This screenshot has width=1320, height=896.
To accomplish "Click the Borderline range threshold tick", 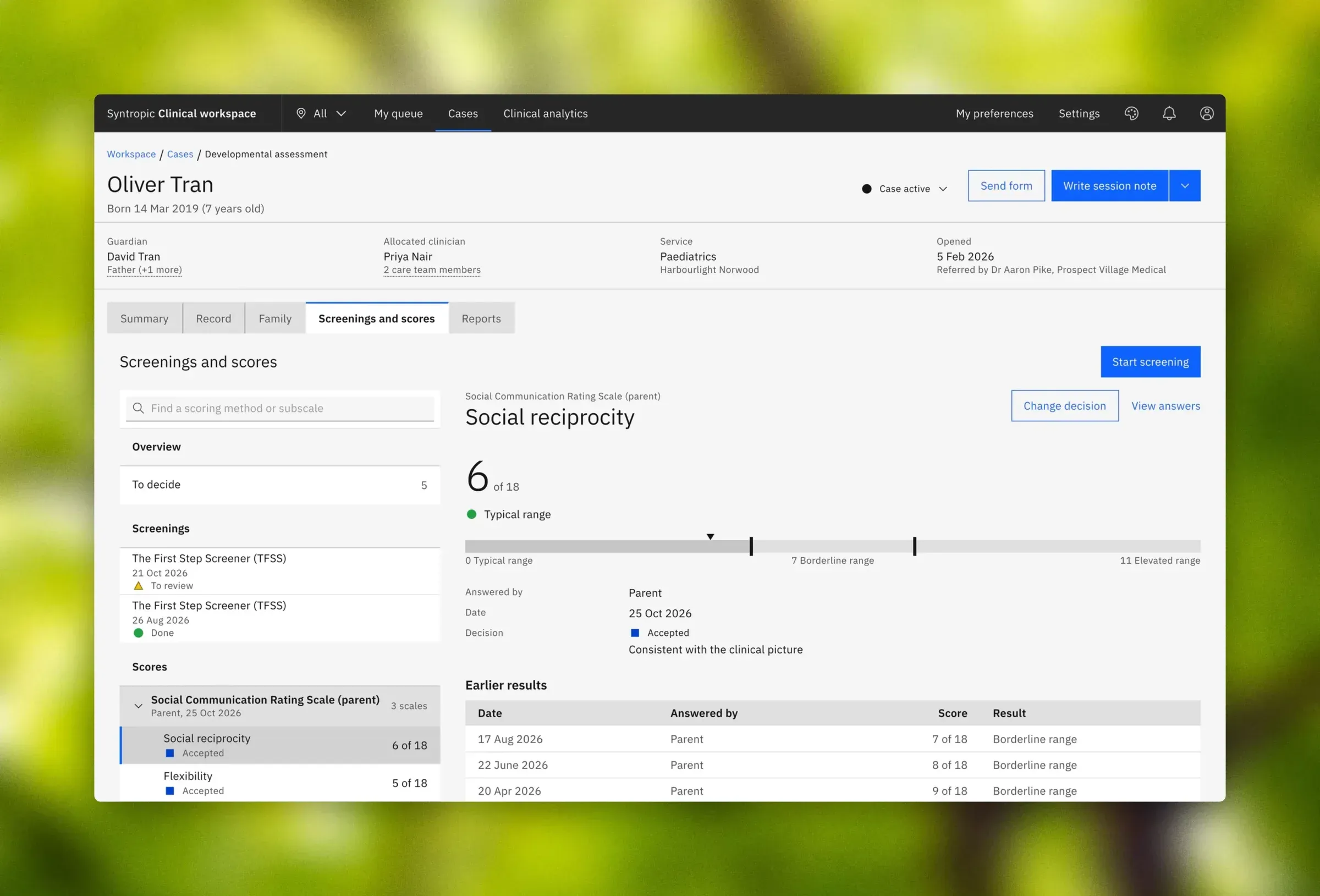I will 751,546.
